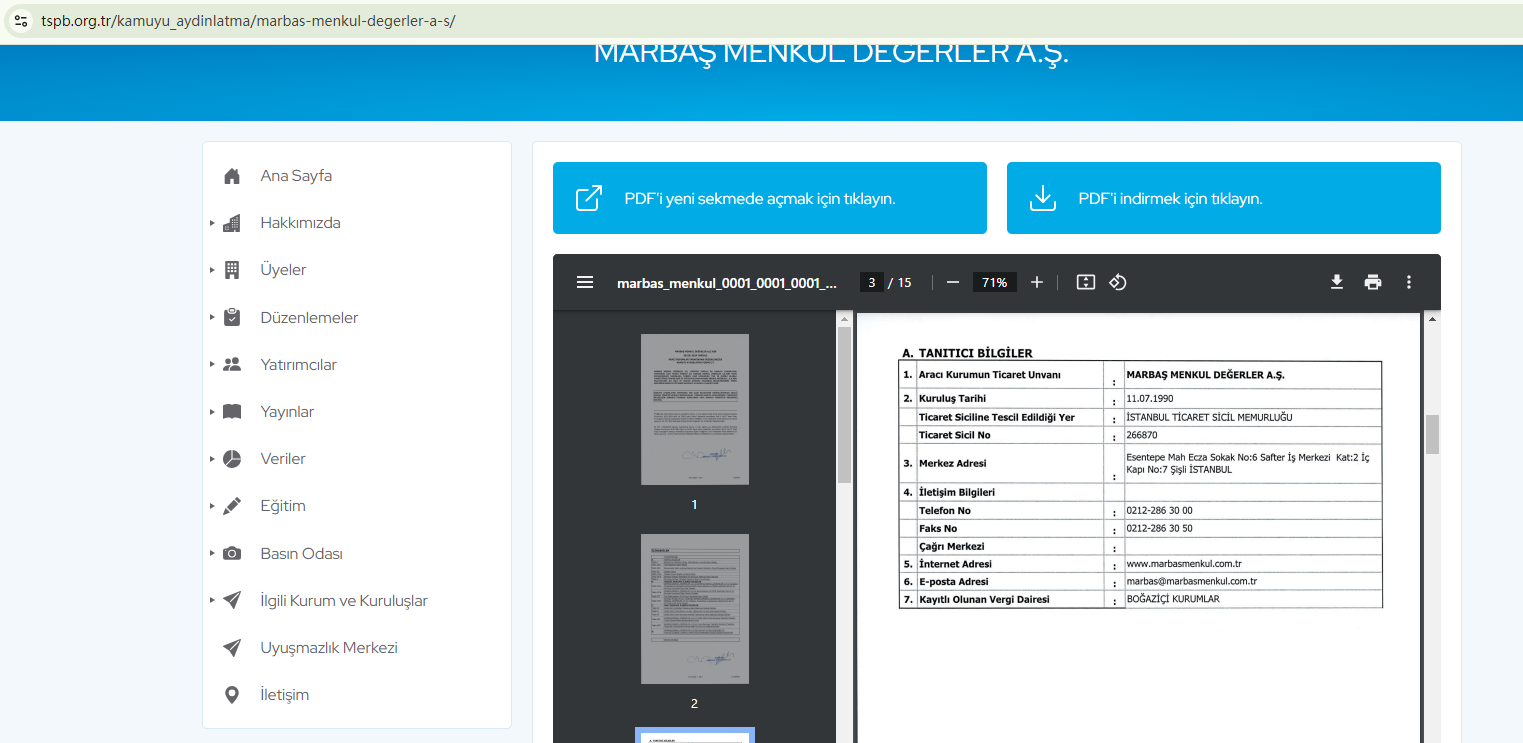This screenshot has height=743, width=1523.
Task: Click "PDF'i yeni sekmede açmak için tıklayın" button
Action: click(770, 198)
